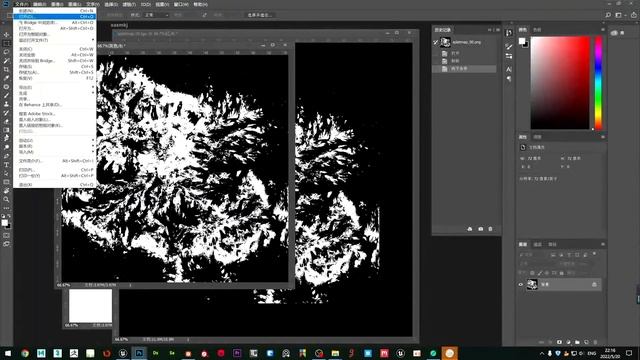This screenshot has height=360, width=640.
Task: Select the Spot Healing Brush tool
Action: [6, 87]
